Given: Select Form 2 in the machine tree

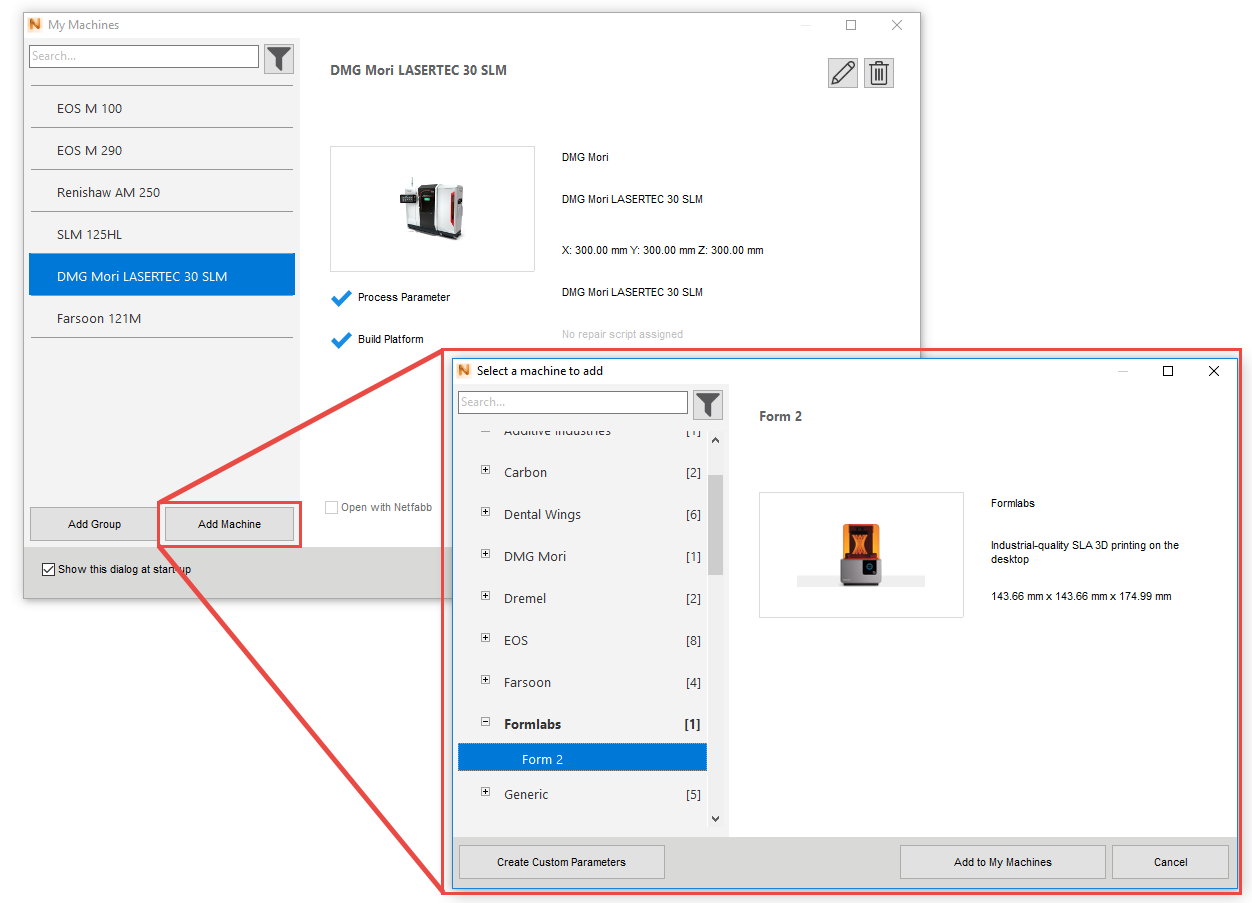Looking at the screenshot, I should click(582, 758).
